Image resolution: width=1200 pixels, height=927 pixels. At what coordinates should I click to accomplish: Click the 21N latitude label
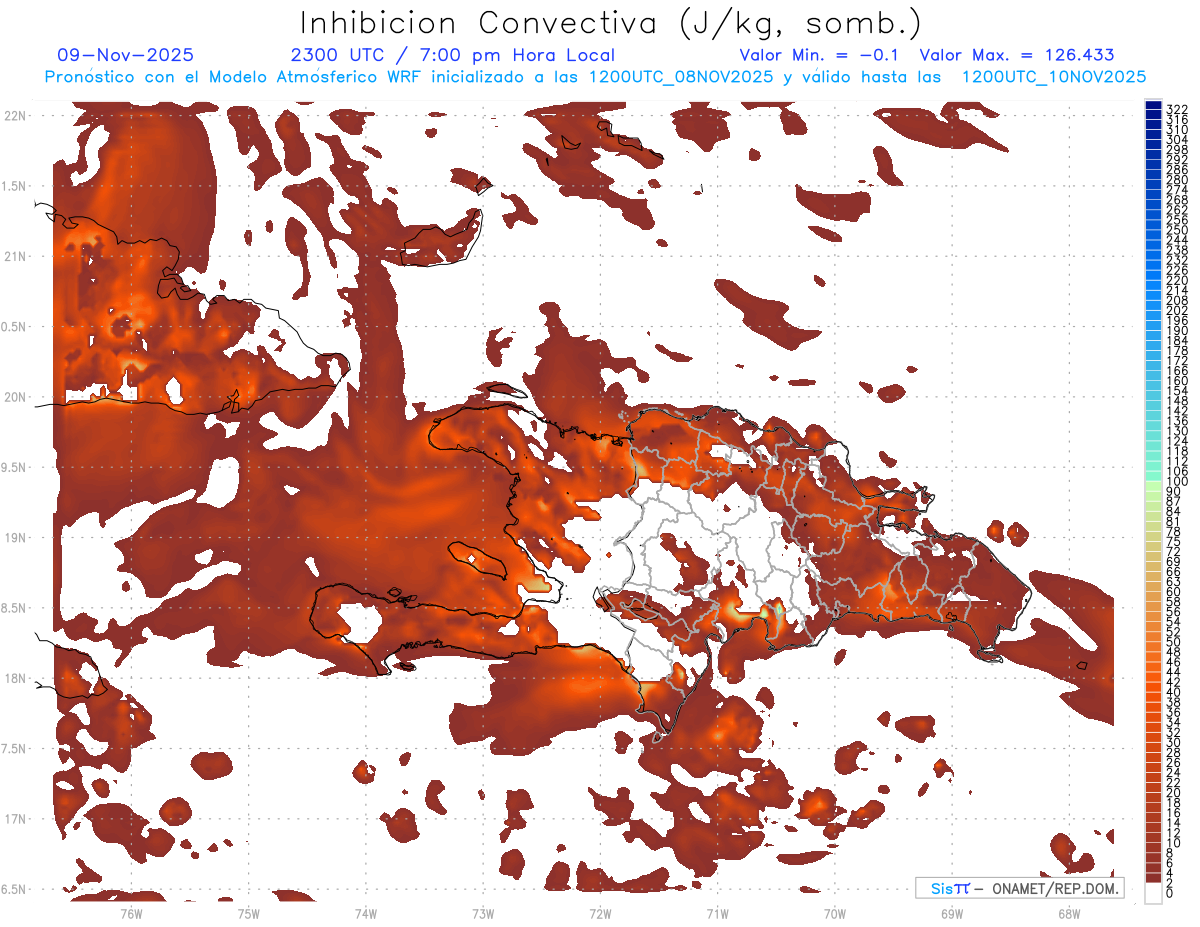[x=15, y=256]
